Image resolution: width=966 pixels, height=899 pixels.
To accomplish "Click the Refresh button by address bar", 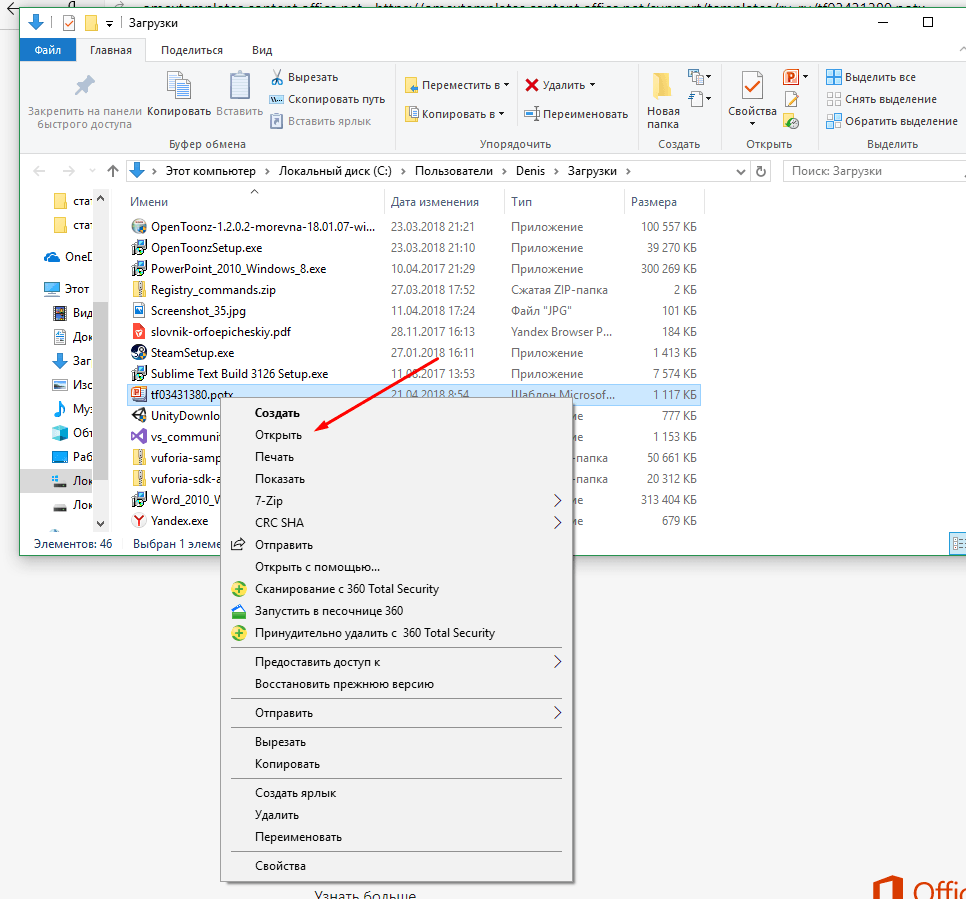I will pos(761,171).
